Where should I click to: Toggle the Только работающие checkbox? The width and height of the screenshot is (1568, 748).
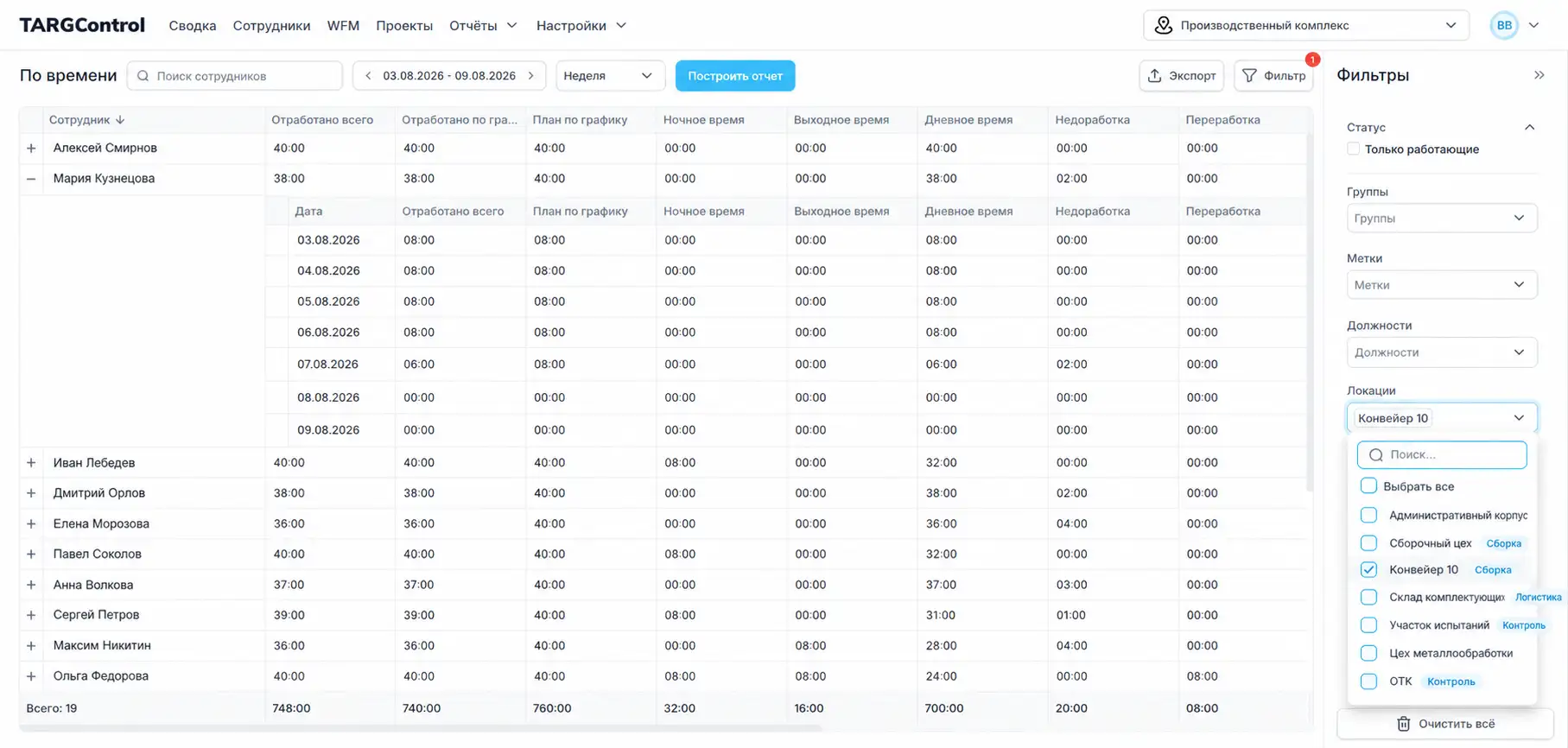click(x=1353, y=149)
